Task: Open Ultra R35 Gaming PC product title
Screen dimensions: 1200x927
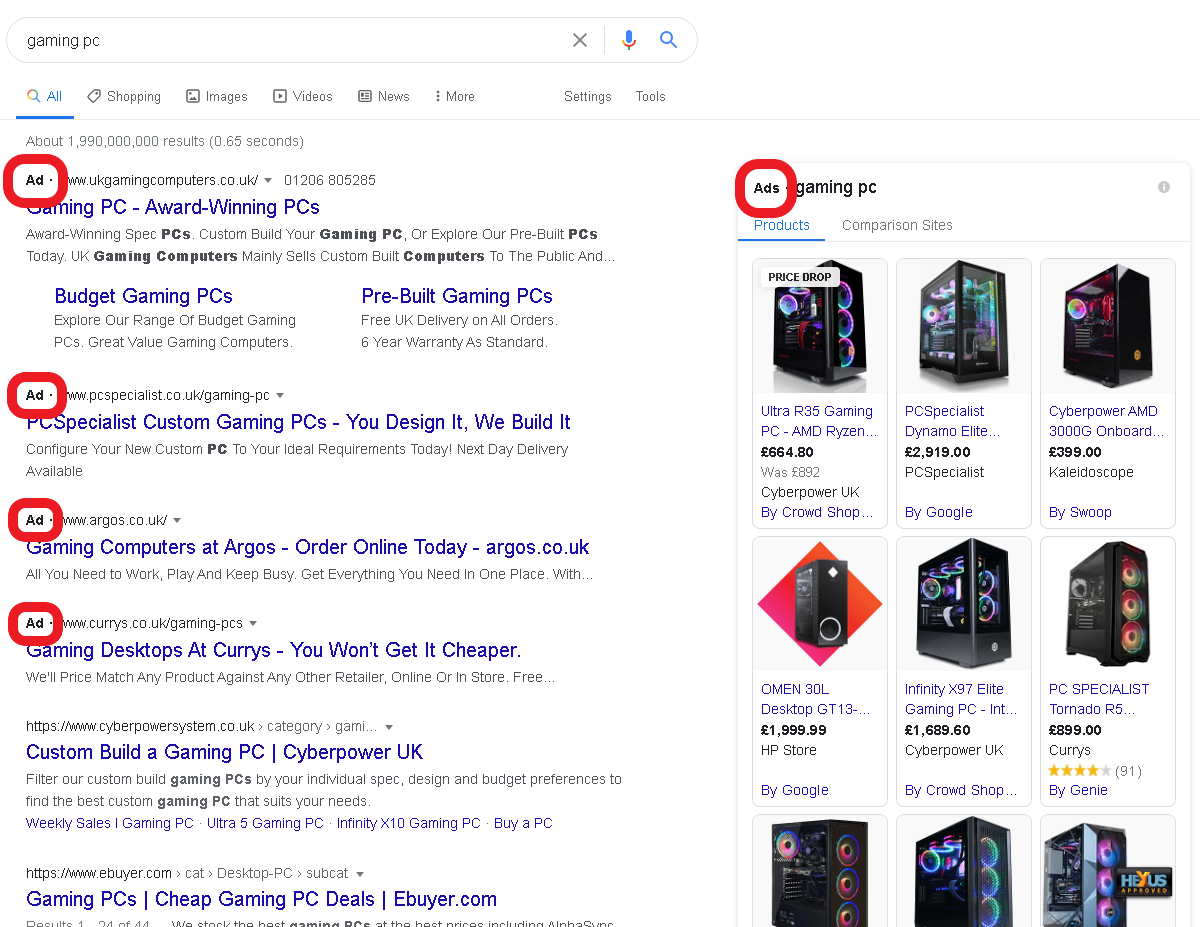Action: (819, 421)
